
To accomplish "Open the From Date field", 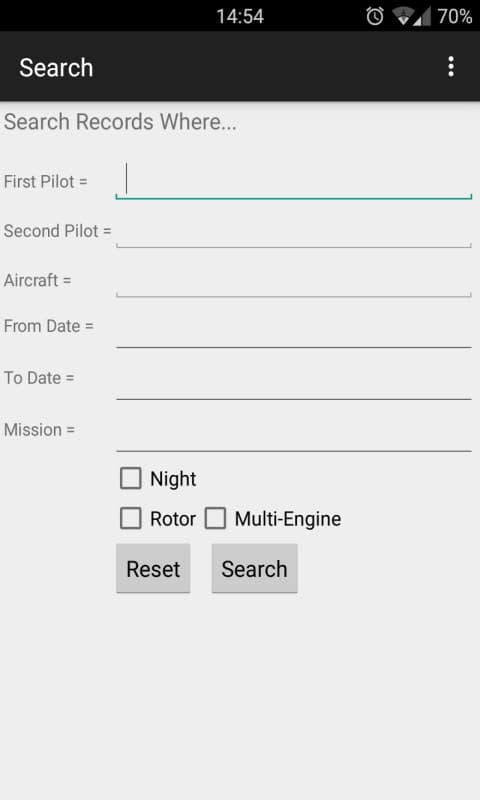I will point(293,327).
